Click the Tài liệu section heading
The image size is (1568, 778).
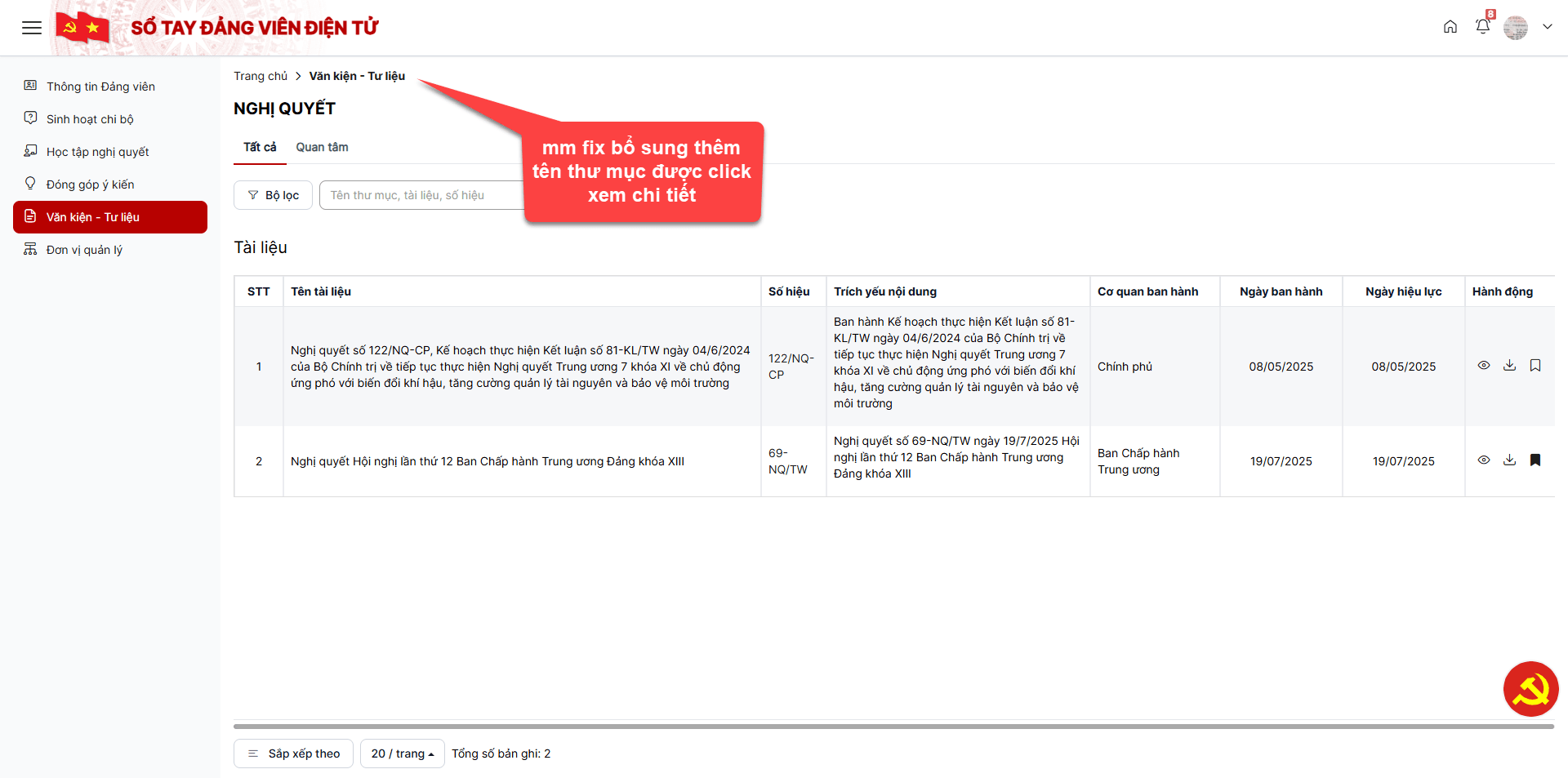(x=261, y=247)
